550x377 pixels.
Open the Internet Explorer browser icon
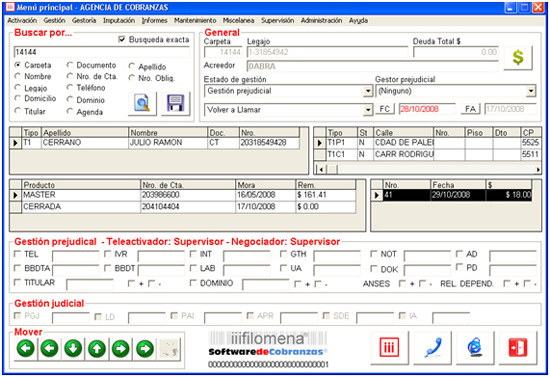[x=475, y=348]
